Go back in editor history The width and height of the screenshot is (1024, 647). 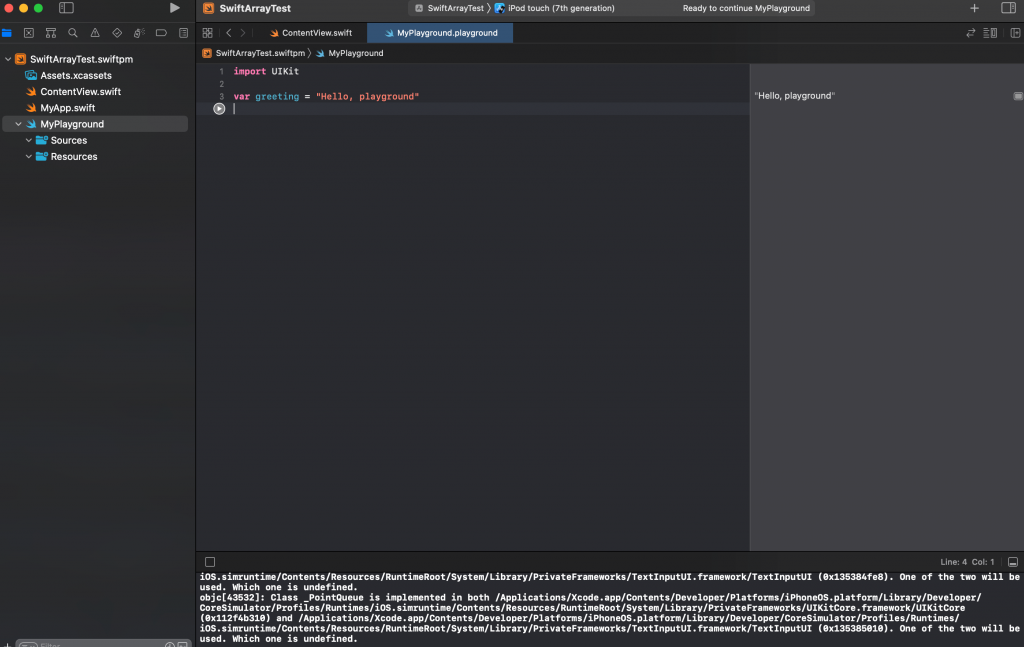tap(229, 33)
